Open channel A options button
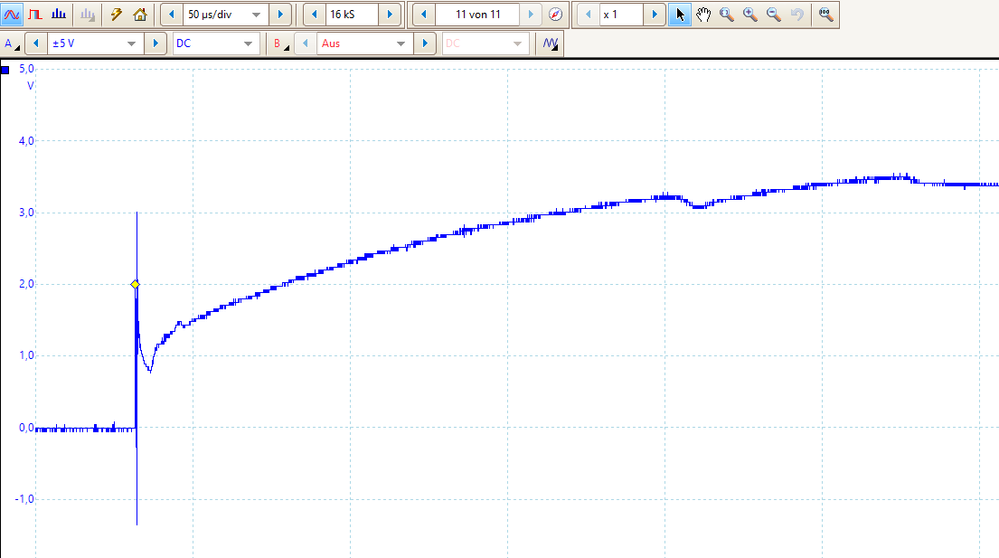This screenshot has width=999, height=558. [x=11, y=43]
